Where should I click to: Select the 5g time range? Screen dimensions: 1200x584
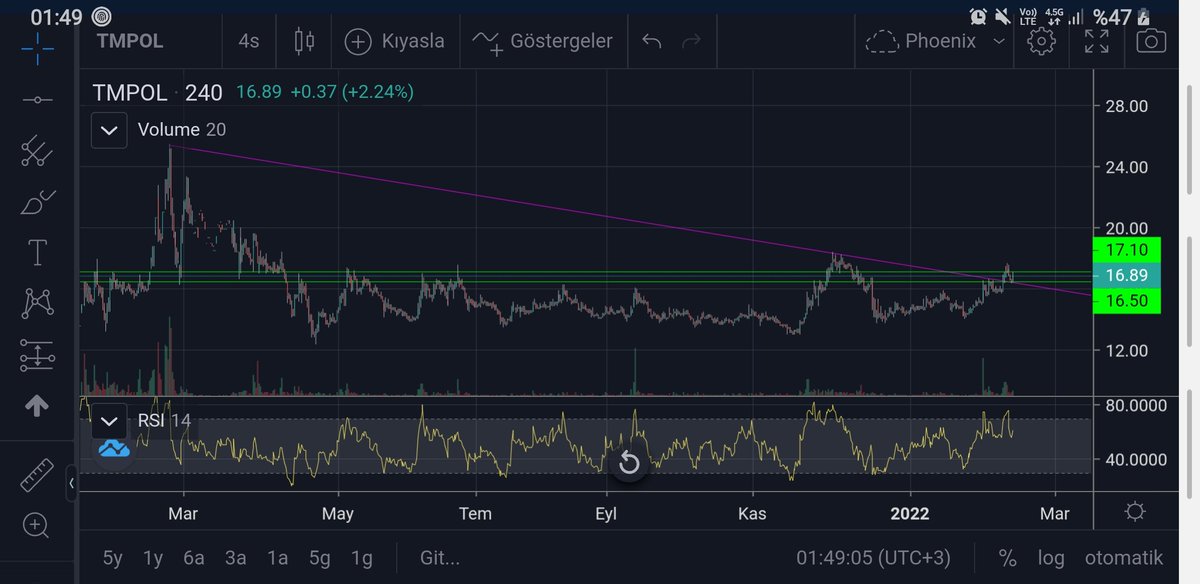pyautogui.click(x=319, y=558)
